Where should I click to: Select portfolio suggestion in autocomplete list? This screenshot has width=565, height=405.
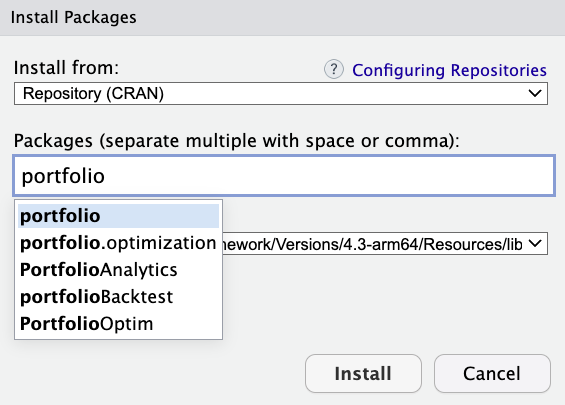[x=118, y=216]
